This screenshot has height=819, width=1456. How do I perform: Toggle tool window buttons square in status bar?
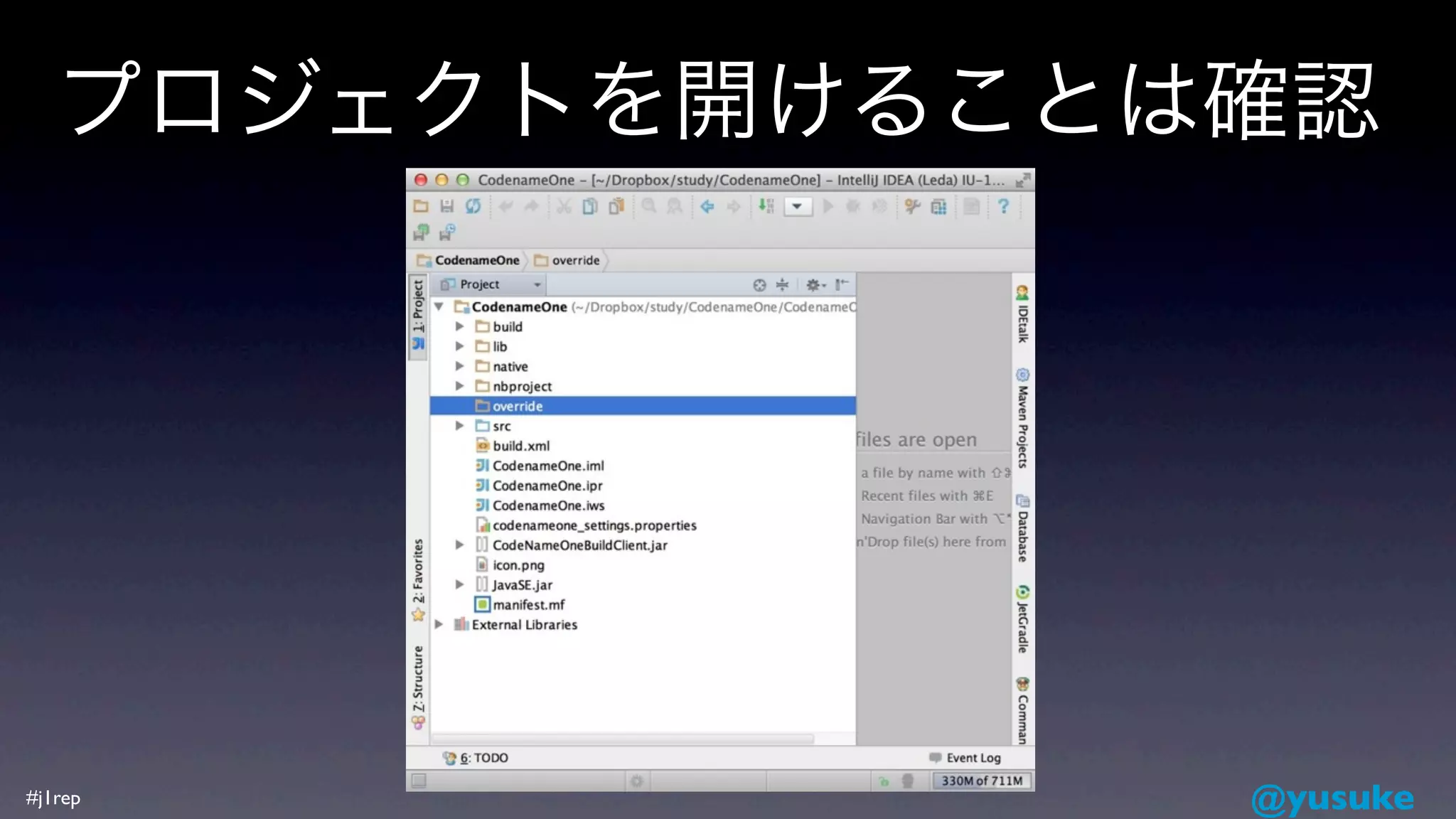(419, 781)
